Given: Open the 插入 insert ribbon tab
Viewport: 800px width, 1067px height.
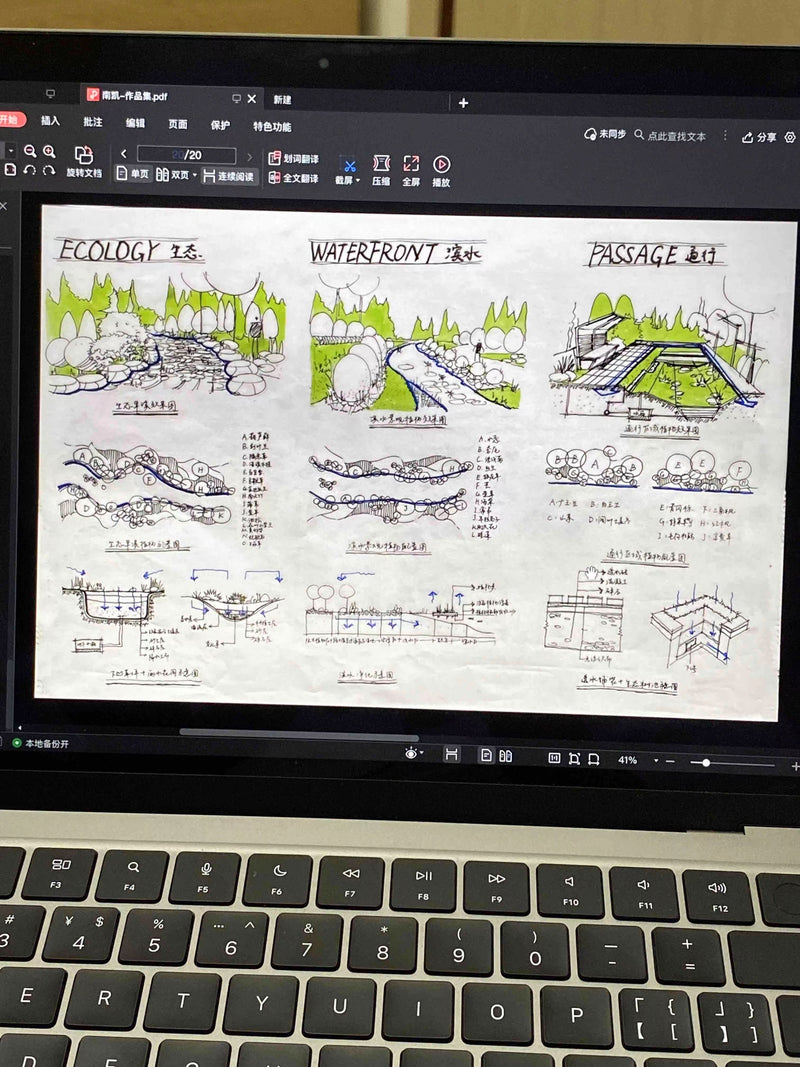Looking at the screenshot, I should pyautogui.click(x=50, y=120).
